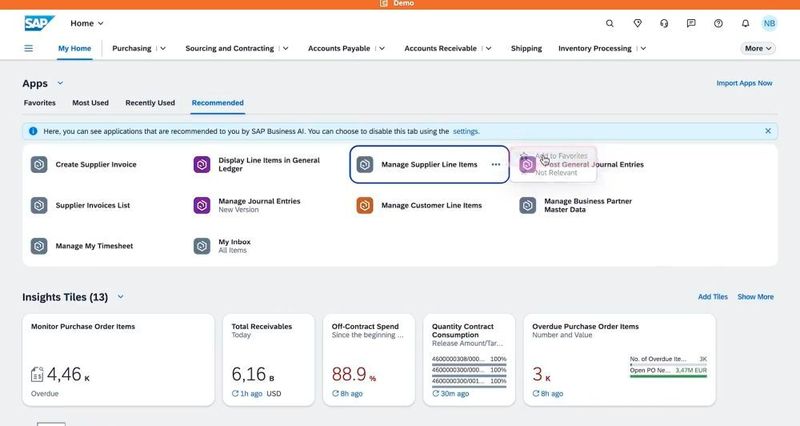Image resolution: width=800 pixels, height=426 pixels.
Task: Open the Overdue Purchase Order Items tile
Action: pos(619,360)
